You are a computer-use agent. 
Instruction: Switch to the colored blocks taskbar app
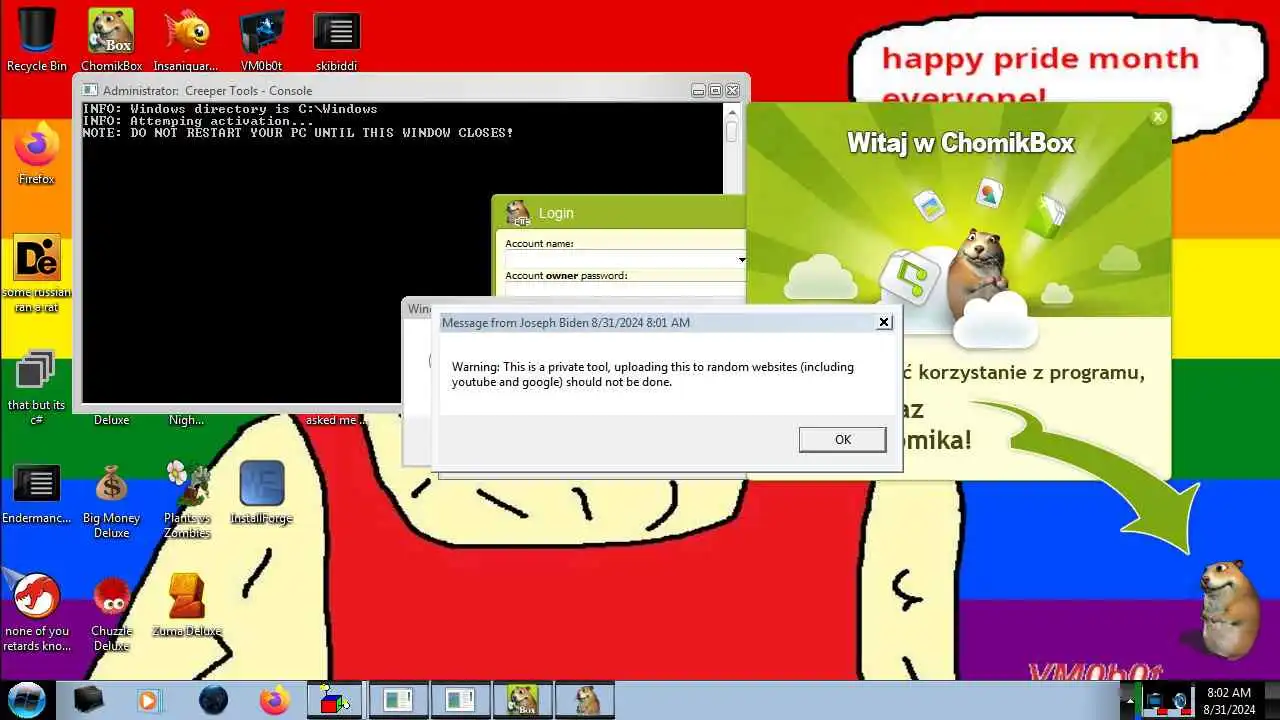pyautogui.click(x=336, y=700)
